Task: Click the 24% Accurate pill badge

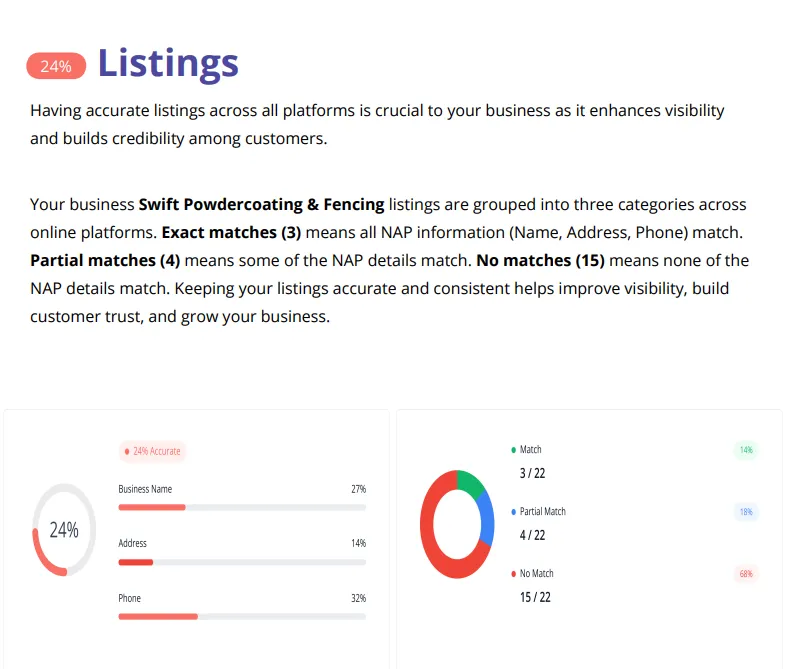Action: (x=152, y=451)
